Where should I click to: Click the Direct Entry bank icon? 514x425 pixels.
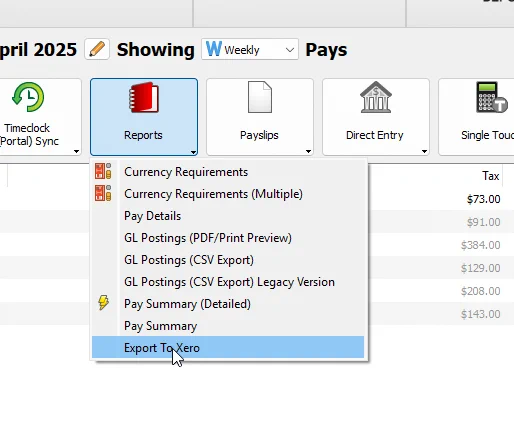(x=376, y=97)
